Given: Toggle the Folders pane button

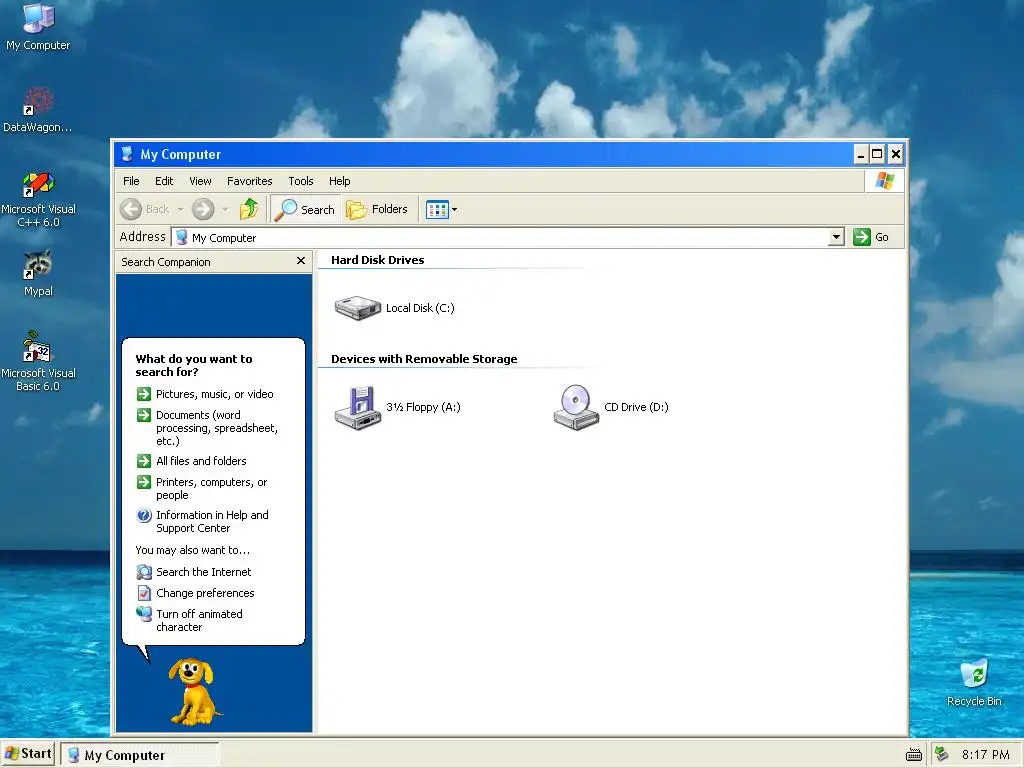Looking at the screenshot, I should pos(377,209).
